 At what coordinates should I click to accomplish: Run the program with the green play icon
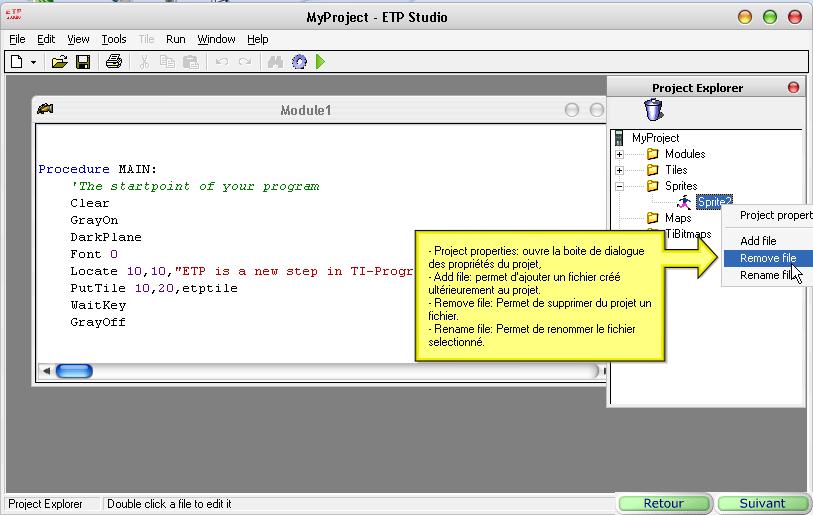click(x=320, y=62)
